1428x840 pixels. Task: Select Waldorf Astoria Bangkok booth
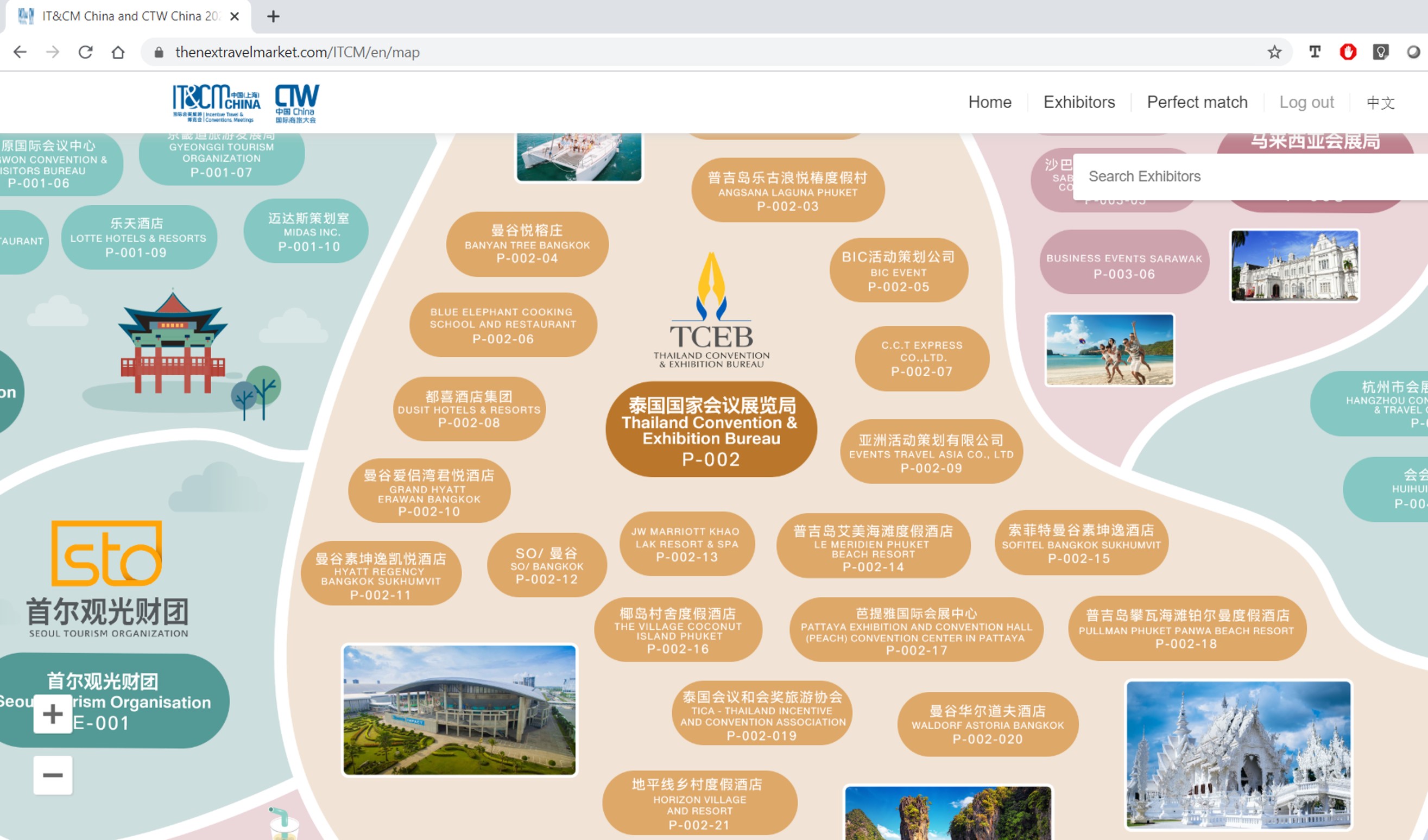pyautogui.click(x=987, y=724)
